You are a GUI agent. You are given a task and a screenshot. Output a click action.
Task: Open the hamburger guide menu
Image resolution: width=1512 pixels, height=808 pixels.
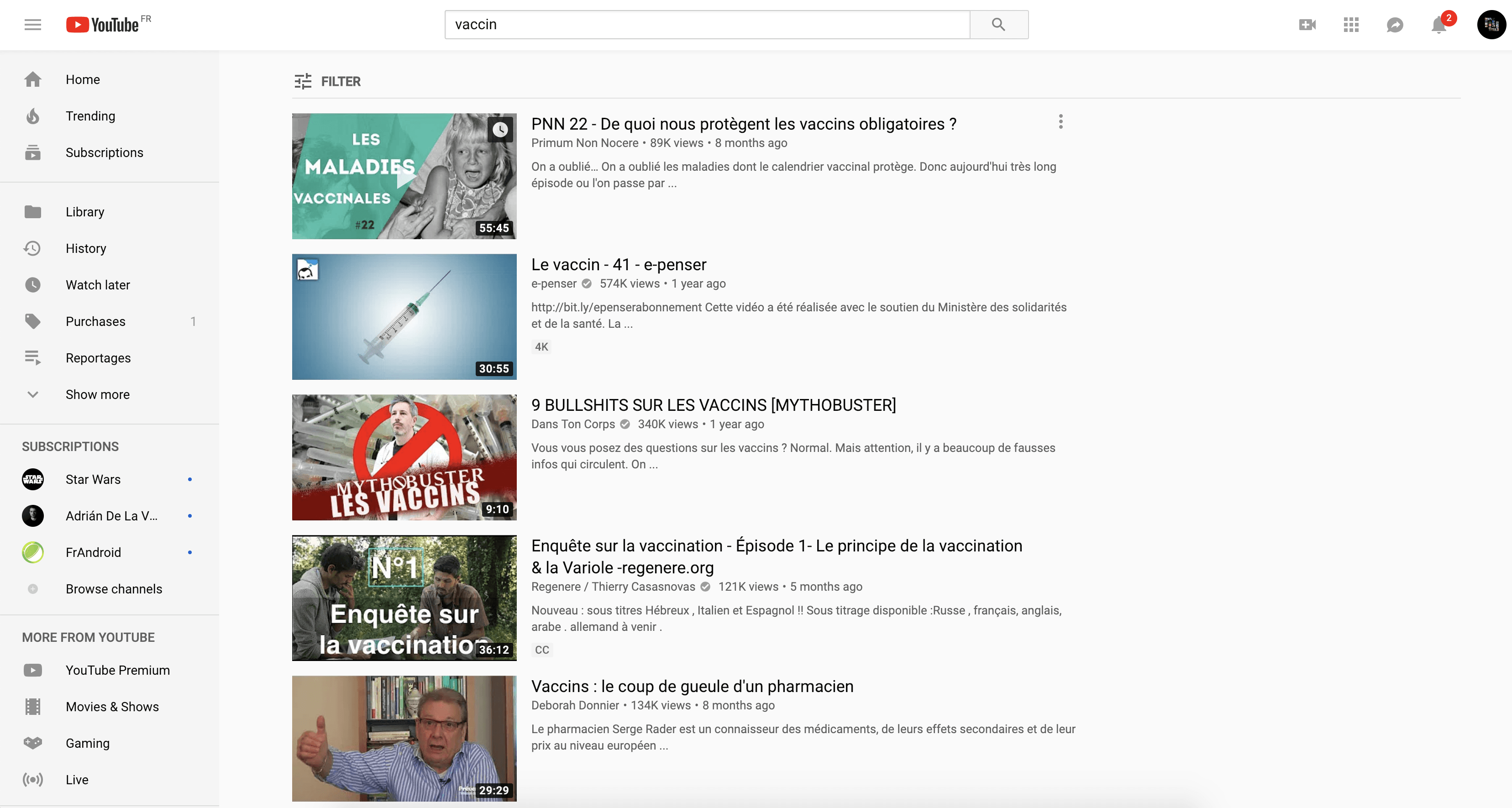33,25
